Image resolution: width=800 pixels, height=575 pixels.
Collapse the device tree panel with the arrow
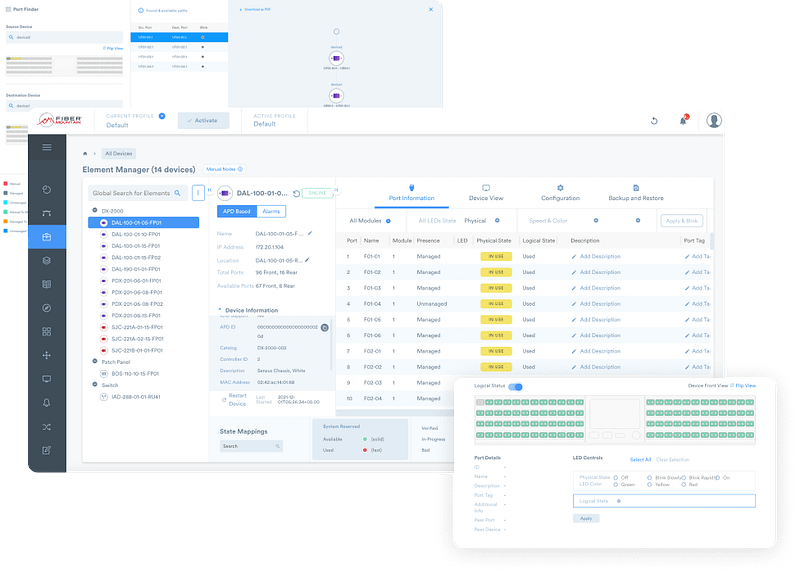209,190
